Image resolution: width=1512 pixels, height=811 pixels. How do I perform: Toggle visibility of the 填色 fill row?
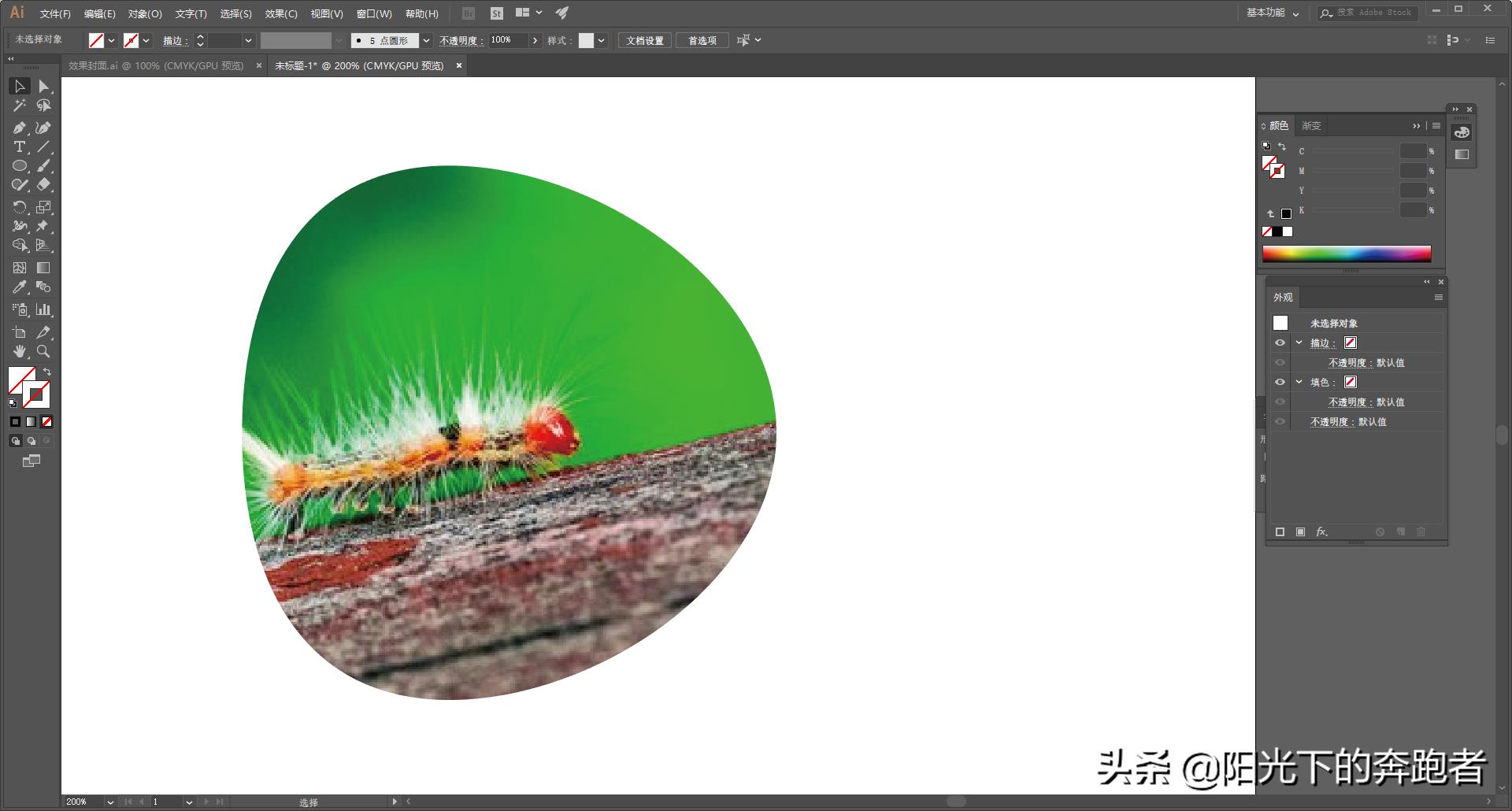[x=1280, y=382]
